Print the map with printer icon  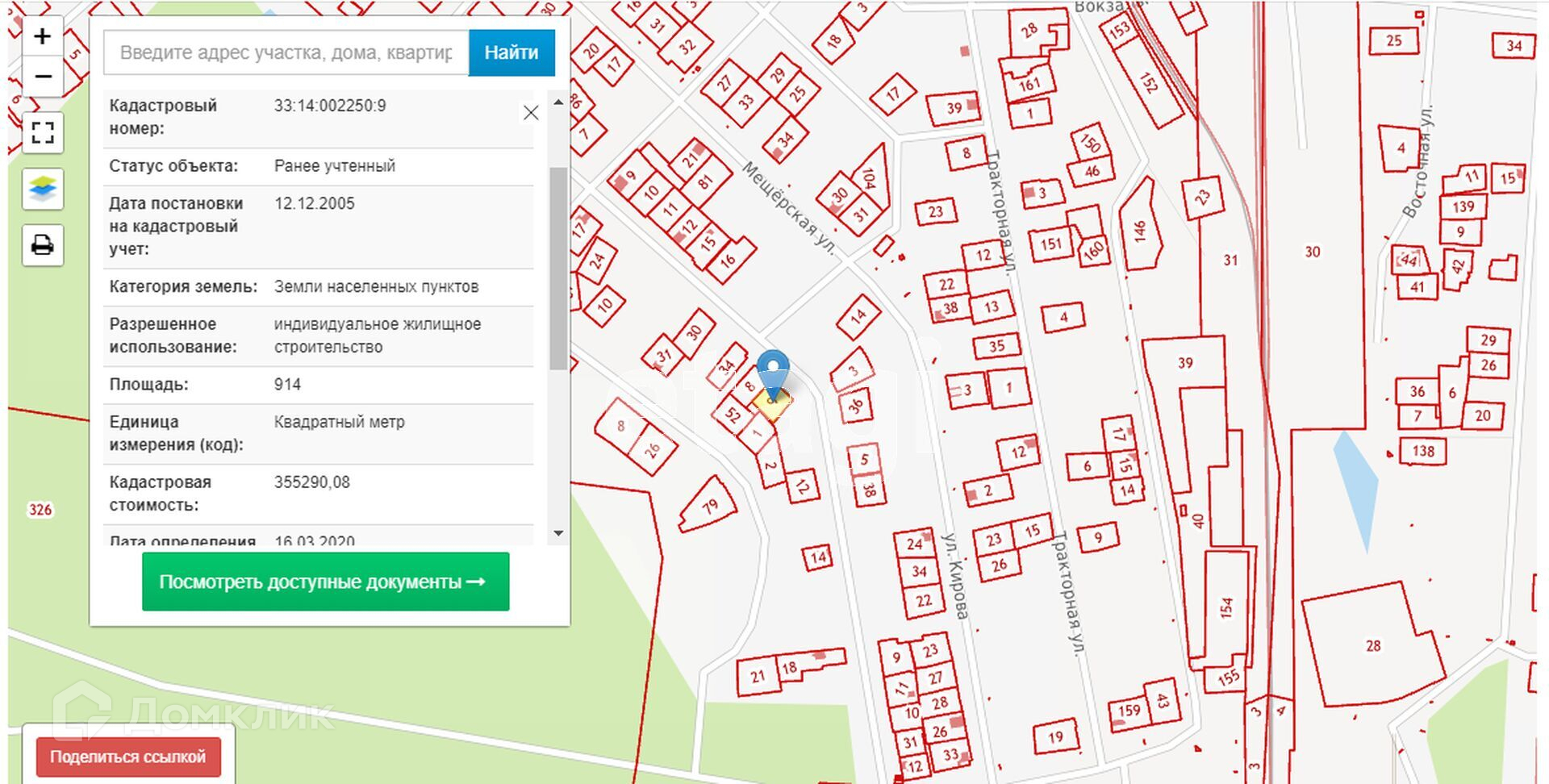click(x=42, y=245)
